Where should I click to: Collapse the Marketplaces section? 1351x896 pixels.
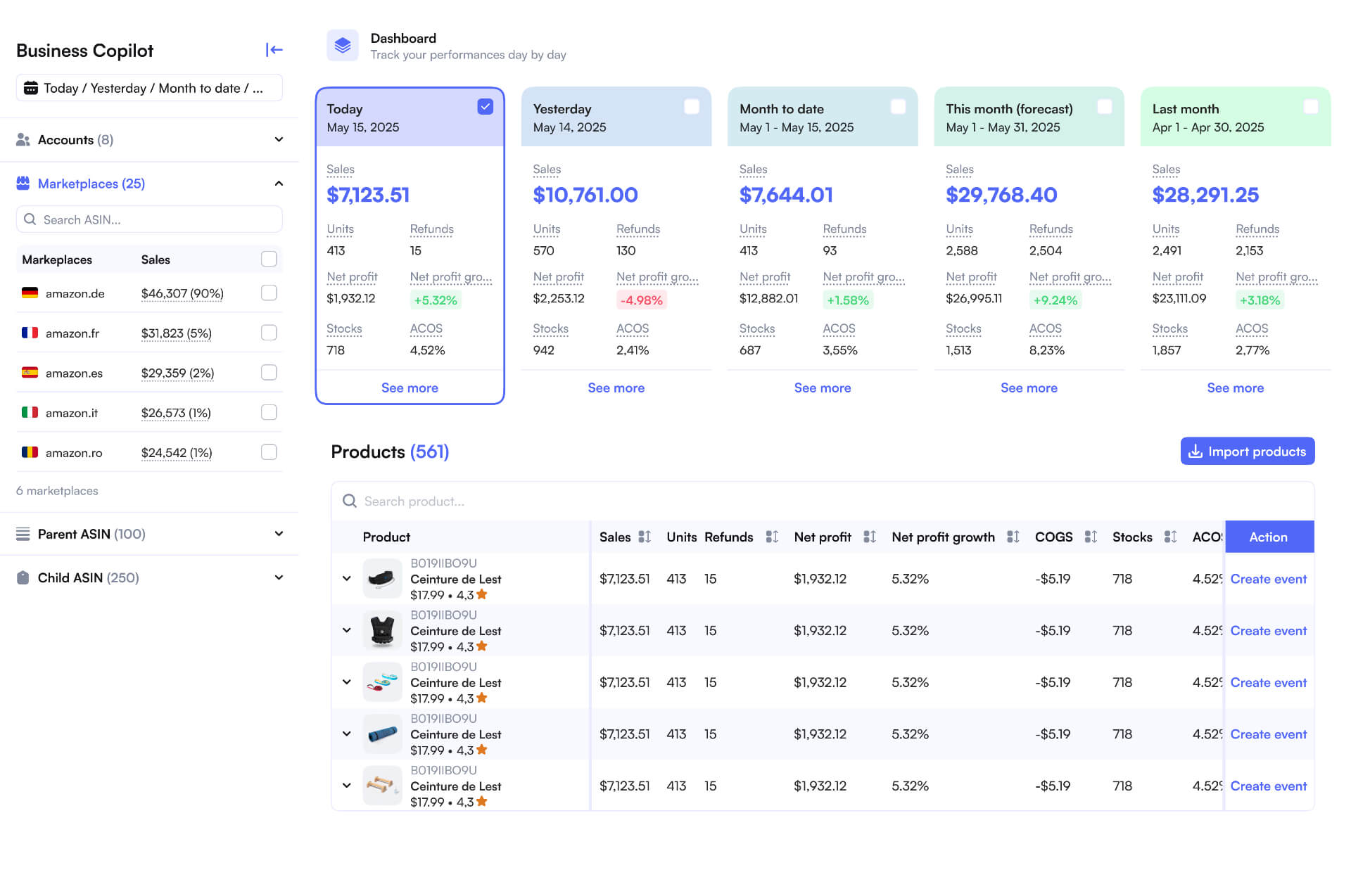point(279,184)
